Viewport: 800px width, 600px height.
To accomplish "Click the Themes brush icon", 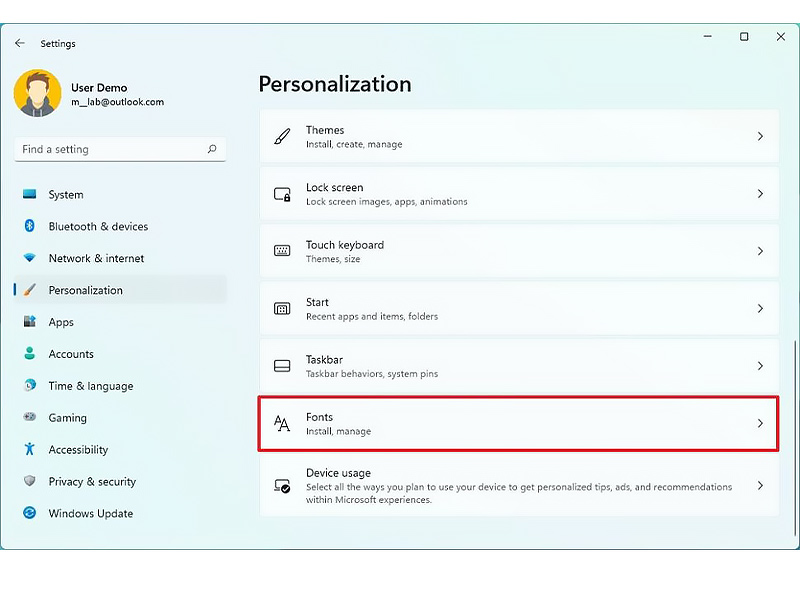I will tap(282, 136).
